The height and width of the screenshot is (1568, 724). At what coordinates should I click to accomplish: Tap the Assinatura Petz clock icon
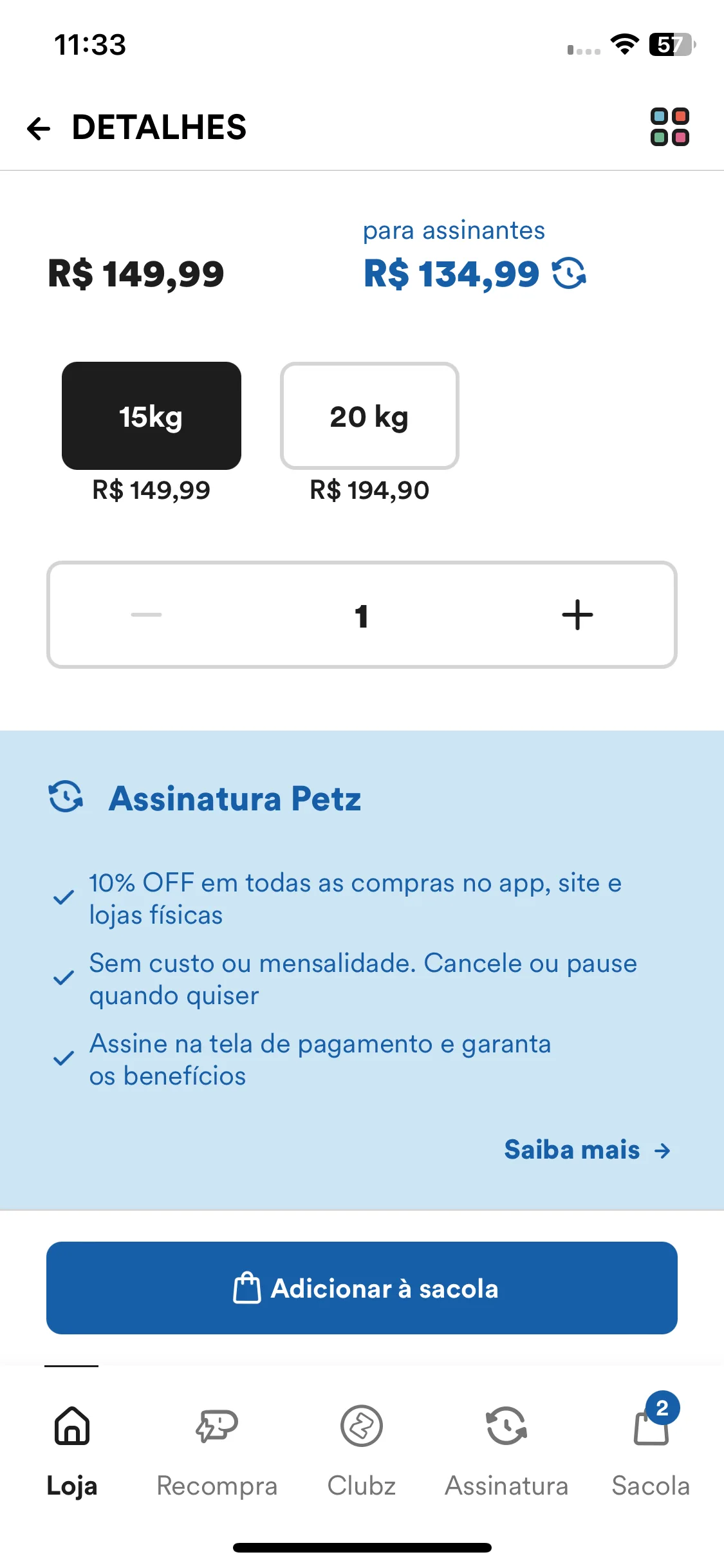66,797
